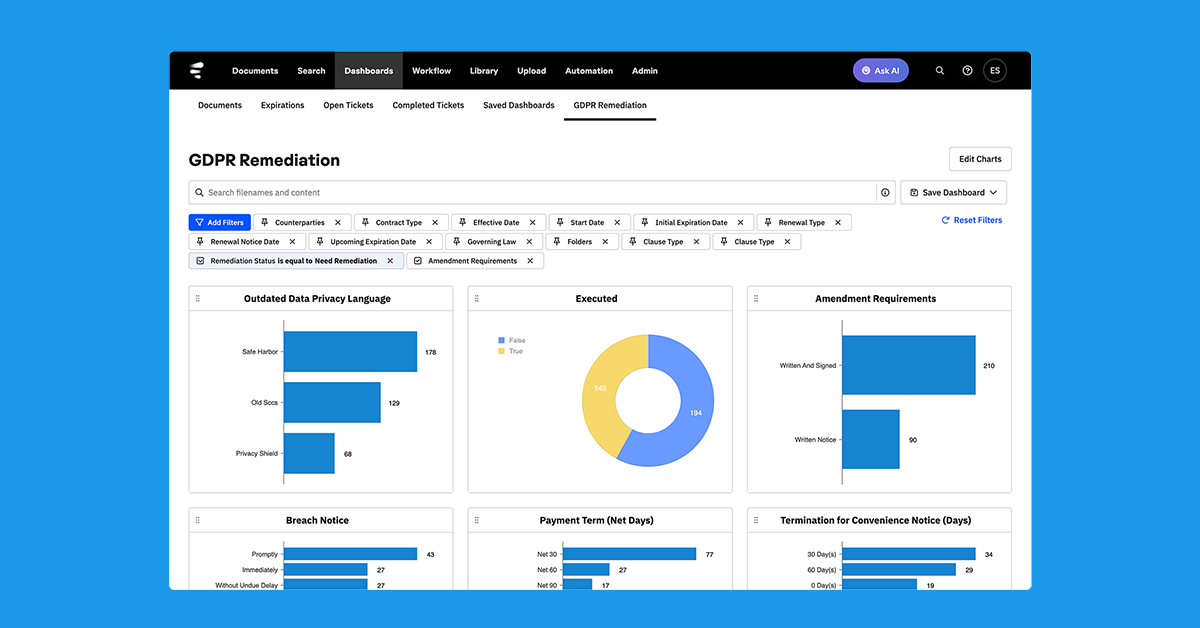The image size is (1200, 628).
Task: Switch to the Open Tickets tab
Action: (x=348, y=105)
